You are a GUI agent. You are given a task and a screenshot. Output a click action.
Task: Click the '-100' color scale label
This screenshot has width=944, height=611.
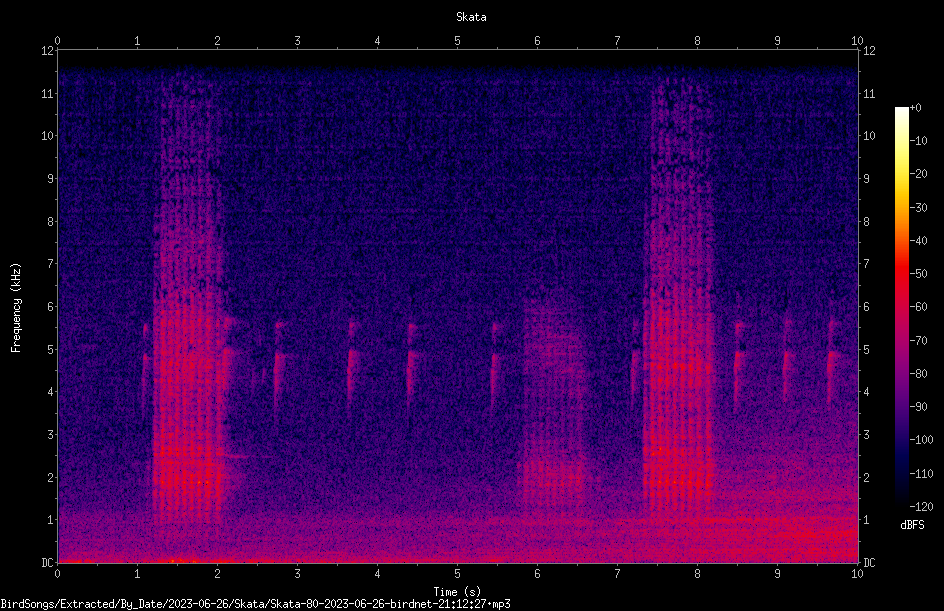921,440
